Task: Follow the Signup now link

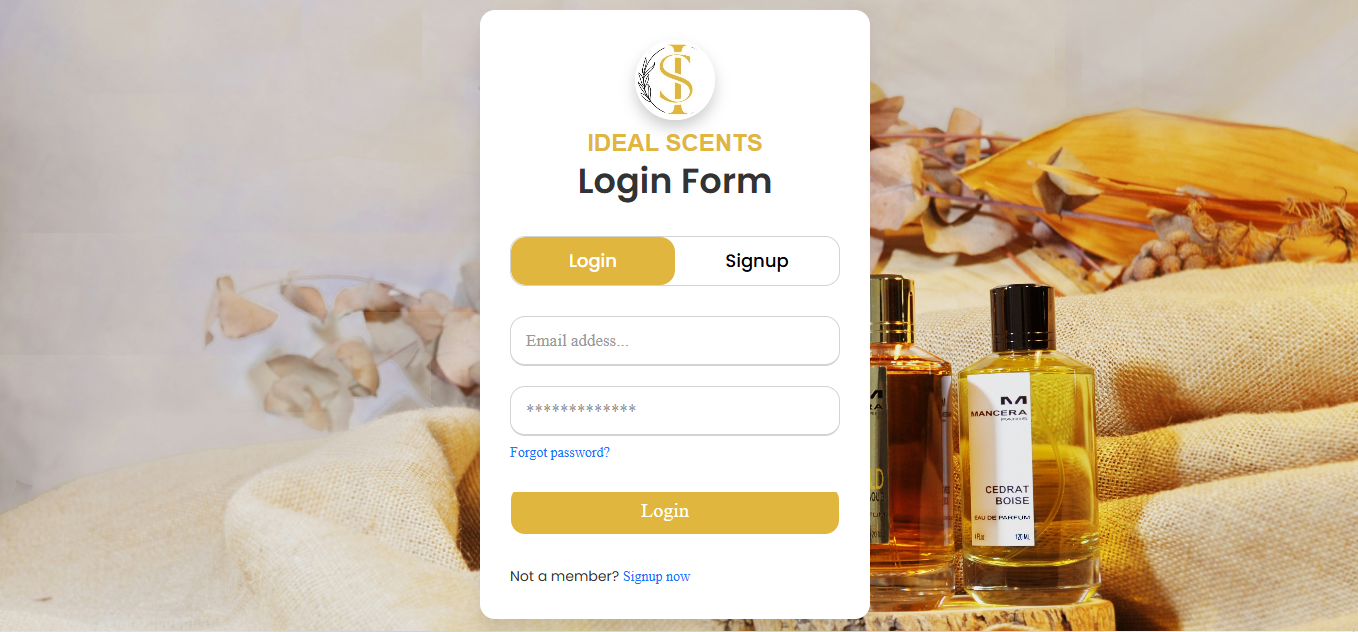Action: (656, 577)
